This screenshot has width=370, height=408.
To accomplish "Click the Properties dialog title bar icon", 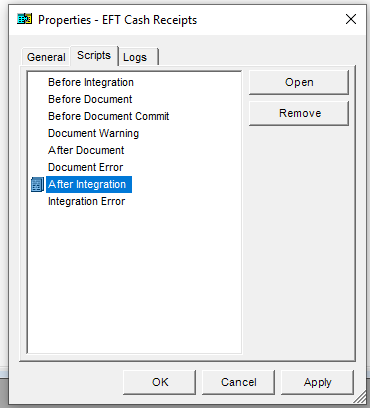I will point(24,19).
